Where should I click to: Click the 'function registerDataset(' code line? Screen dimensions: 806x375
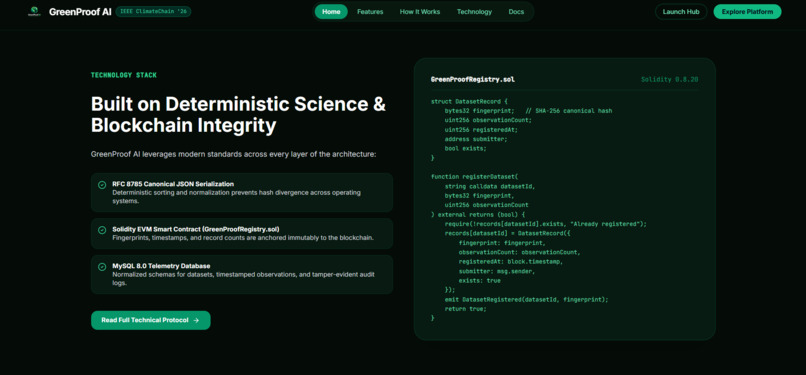[475, 177]
